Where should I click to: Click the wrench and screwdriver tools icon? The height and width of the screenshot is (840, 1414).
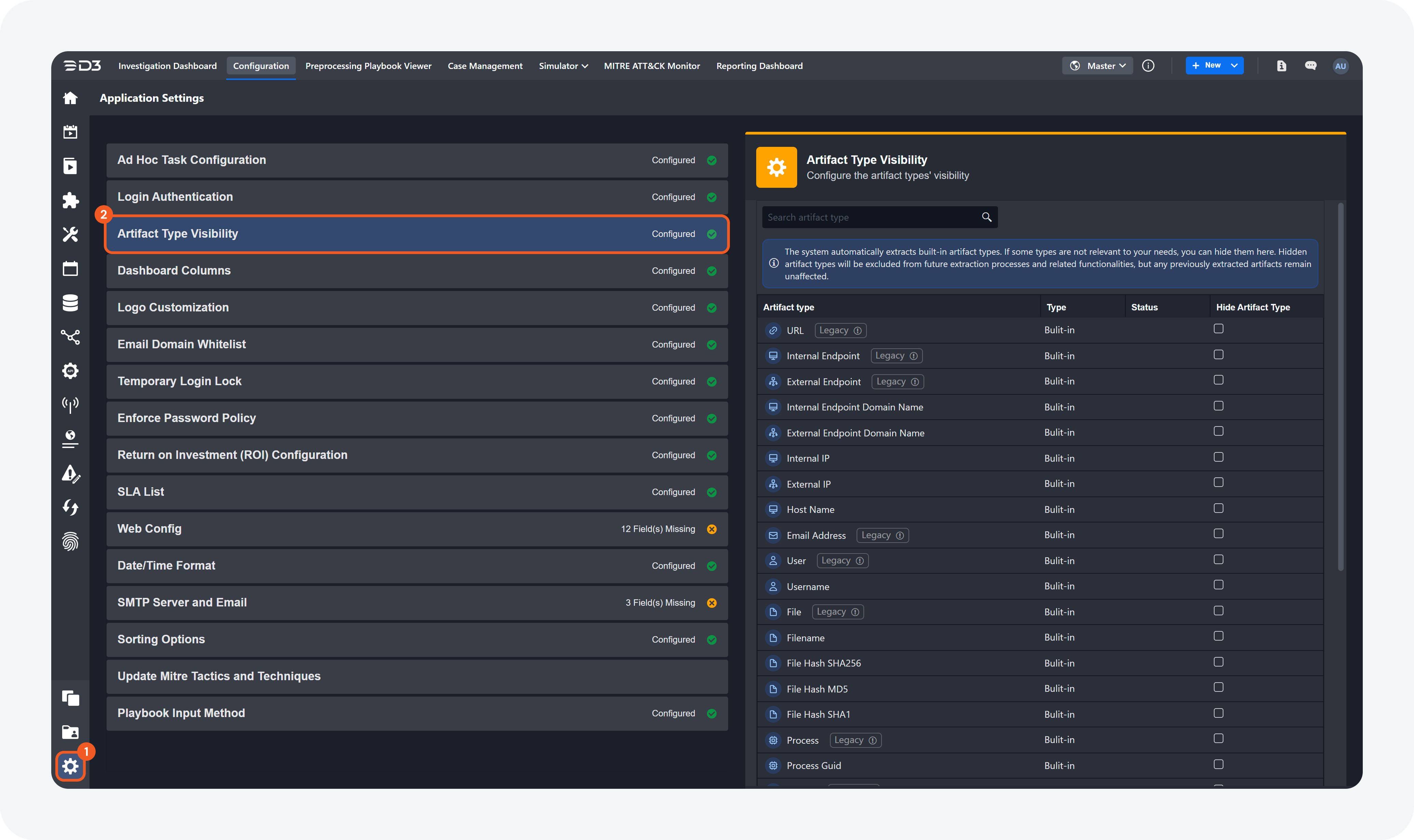[x=70, y=234]
